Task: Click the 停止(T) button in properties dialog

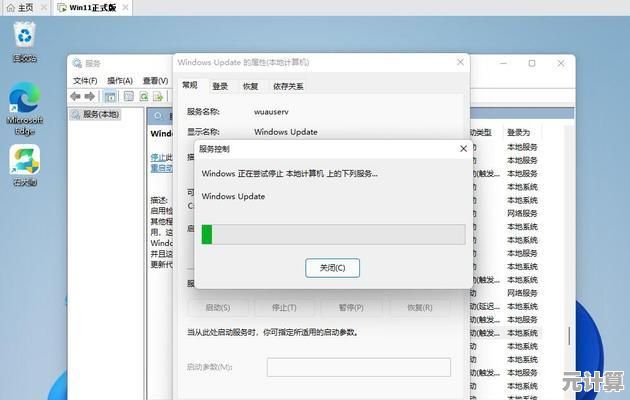Action: click(284, 308)
